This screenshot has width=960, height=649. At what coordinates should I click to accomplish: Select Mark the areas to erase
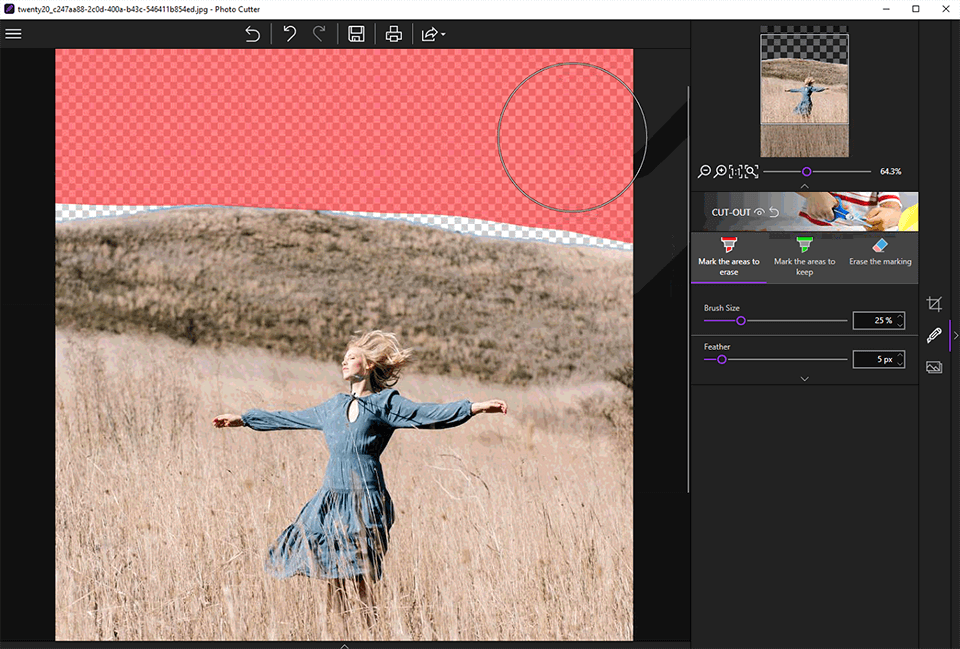point(728,256)
